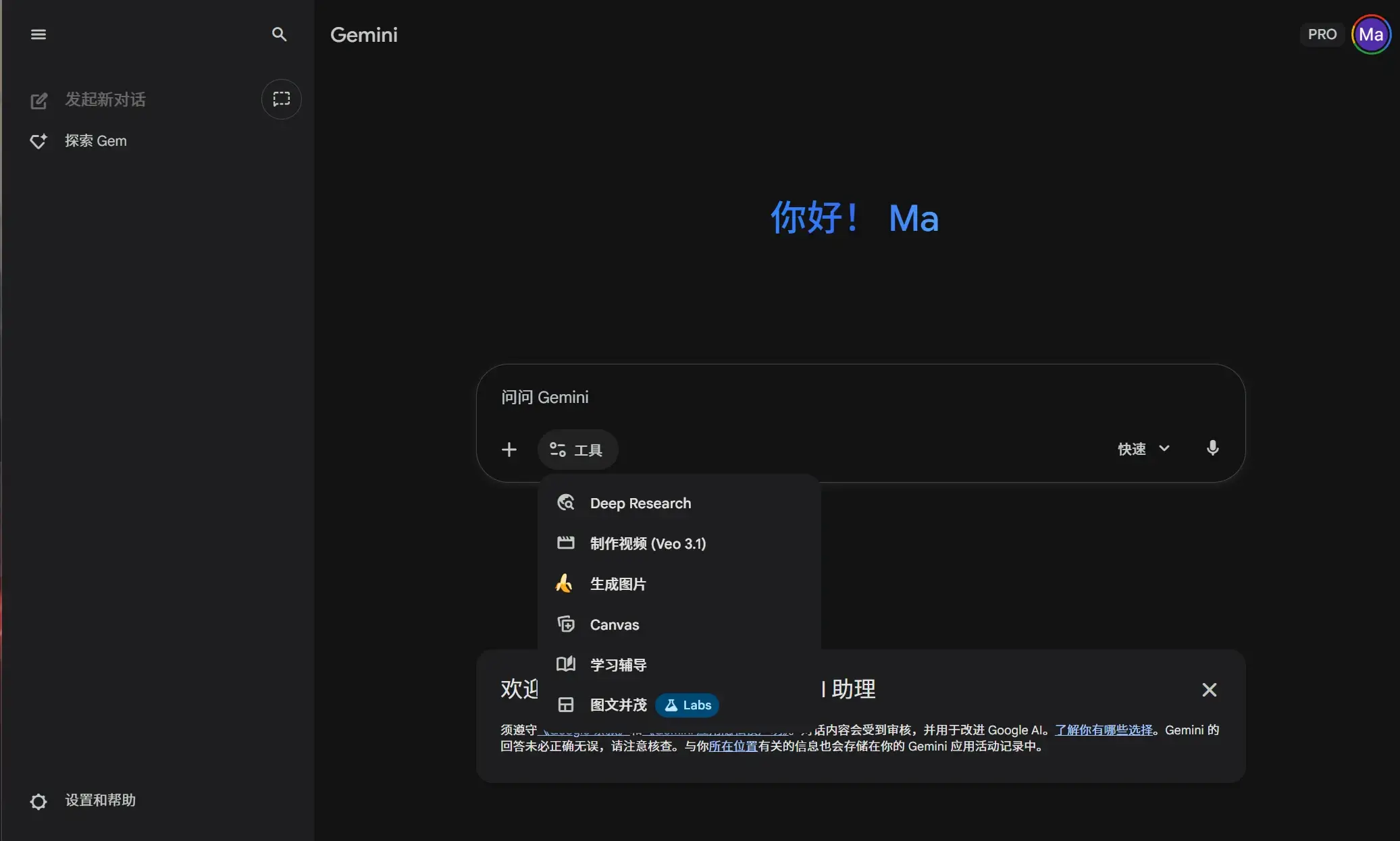Start a new conversation via 发起新对话
The width and height of the screenshot is (1400, 841).
(105, 99)
